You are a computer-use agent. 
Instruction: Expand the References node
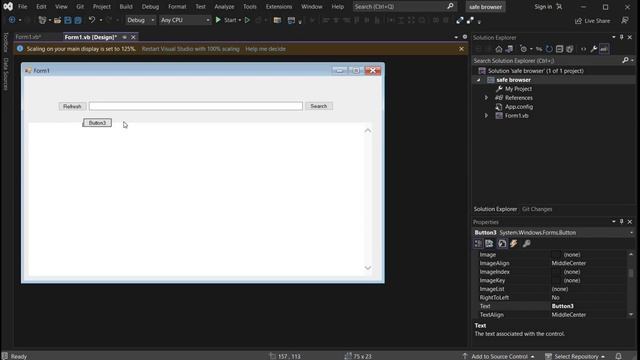pos(486,98)
